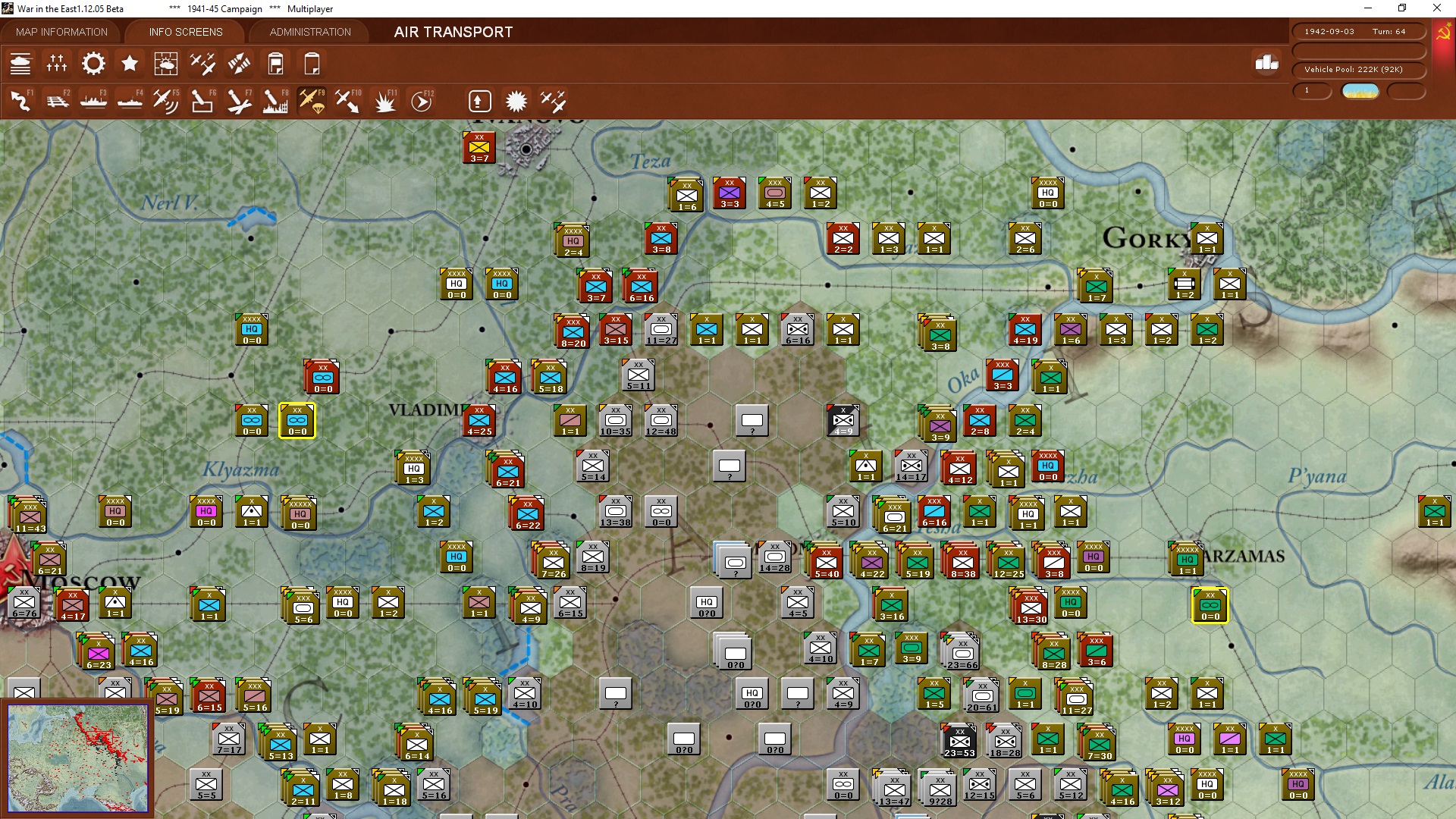Select the F11 explosion icon

pyautogui.click(x=384, y=101)
